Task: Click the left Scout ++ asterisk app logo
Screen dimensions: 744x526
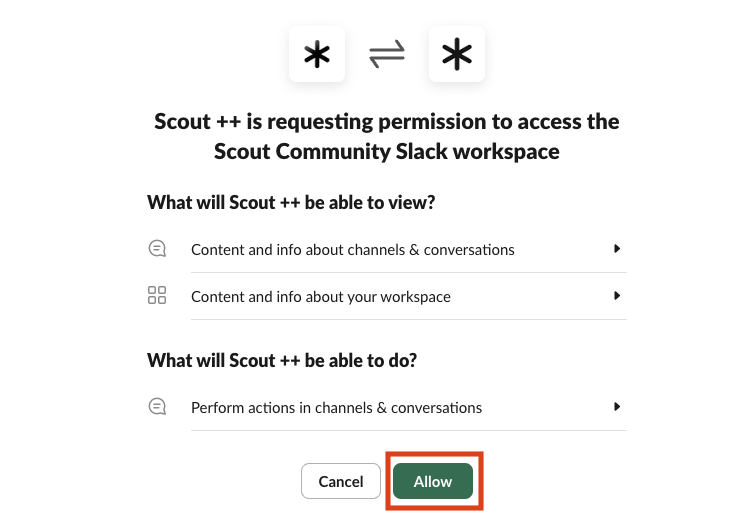Action: pyautogui.click(x=317, y=54)
